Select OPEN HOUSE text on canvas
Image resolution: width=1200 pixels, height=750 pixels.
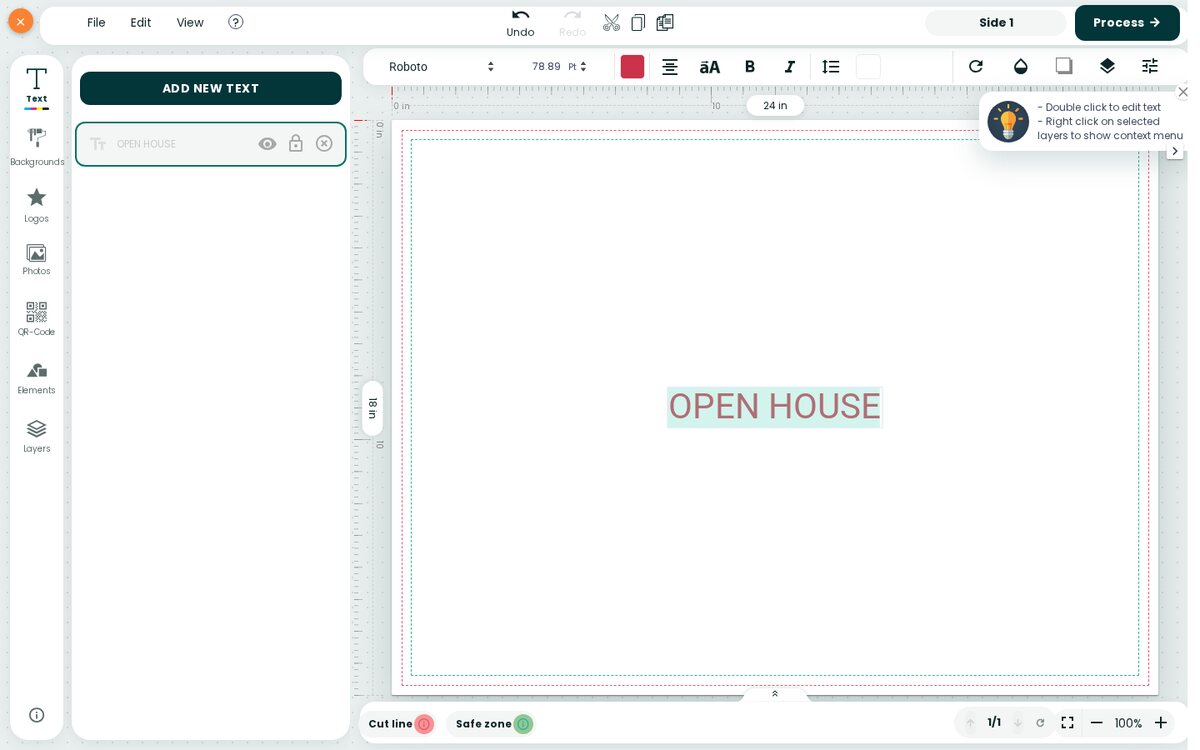774,407
